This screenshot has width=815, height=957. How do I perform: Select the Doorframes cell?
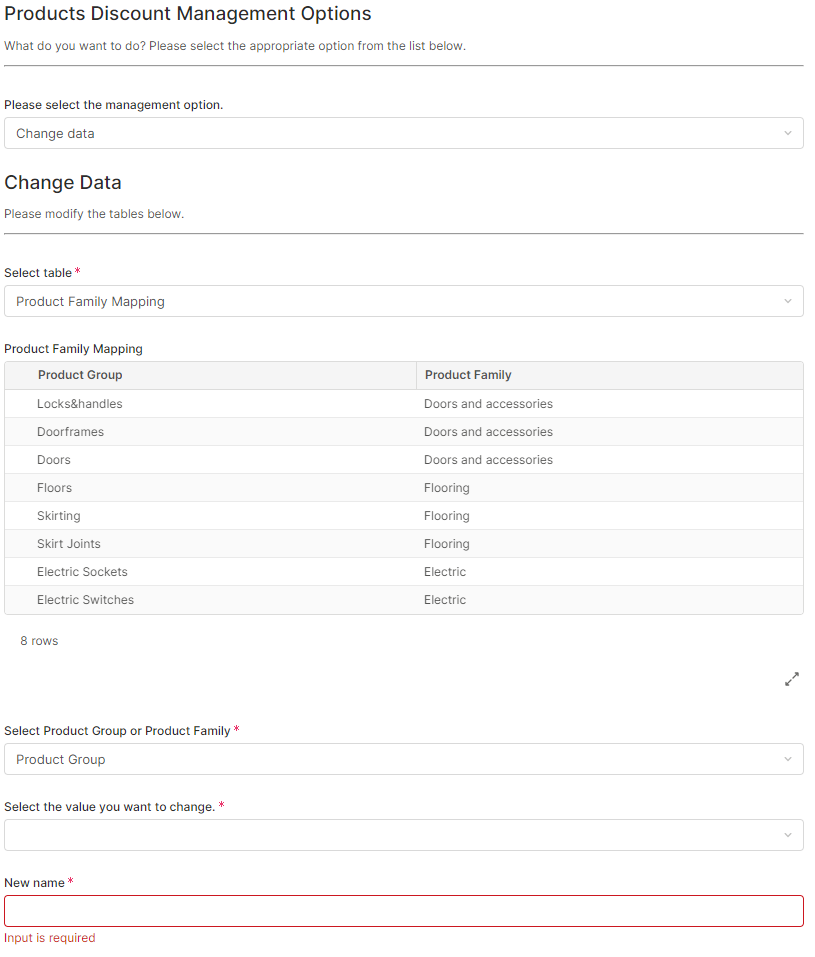tap(211, 432)
